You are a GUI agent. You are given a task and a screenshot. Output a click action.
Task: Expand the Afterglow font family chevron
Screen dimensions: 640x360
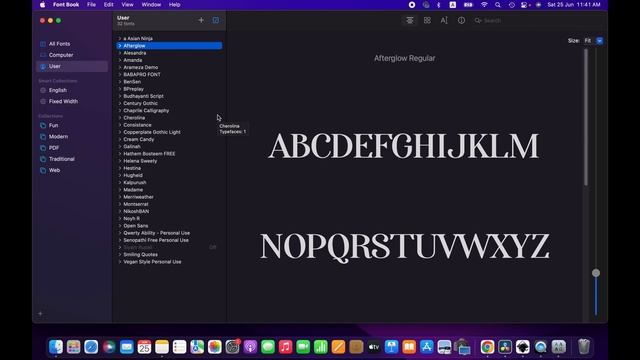[120, 46]
